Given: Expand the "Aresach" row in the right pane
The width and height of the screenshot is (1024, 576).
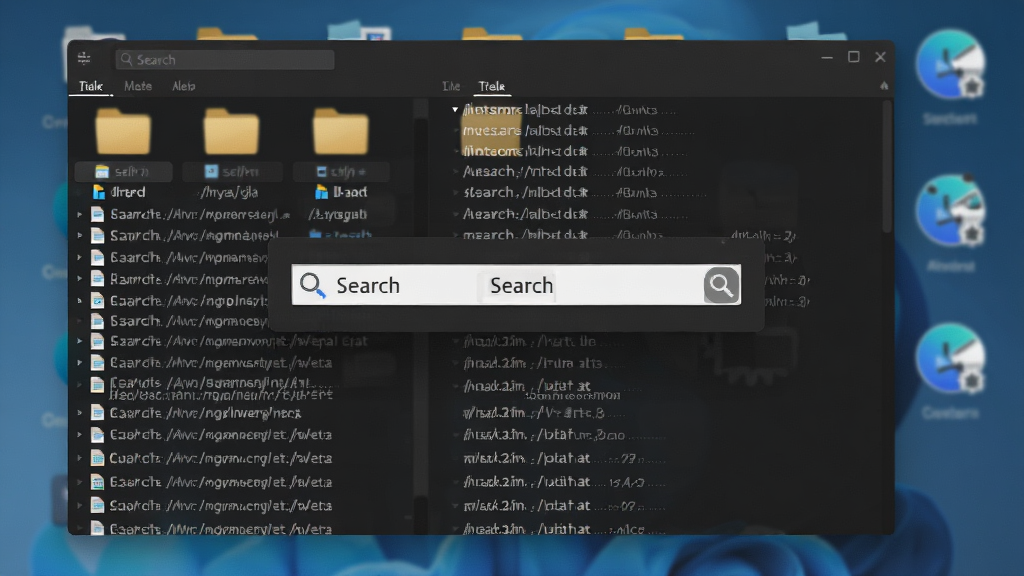Looking at the screenshot, I should tap(455, 172).
